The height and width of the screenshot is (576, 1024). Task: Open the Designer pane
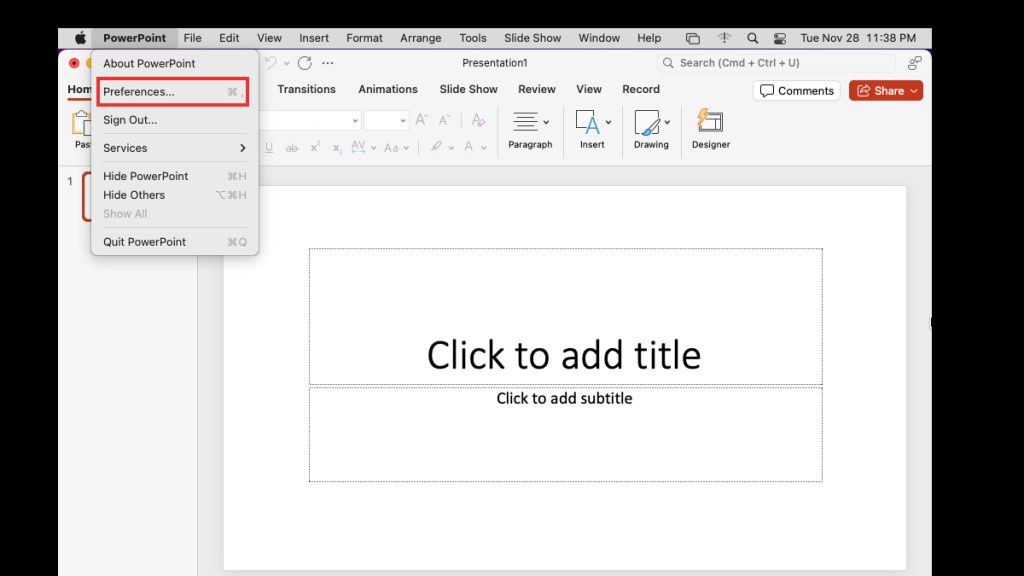710,130
